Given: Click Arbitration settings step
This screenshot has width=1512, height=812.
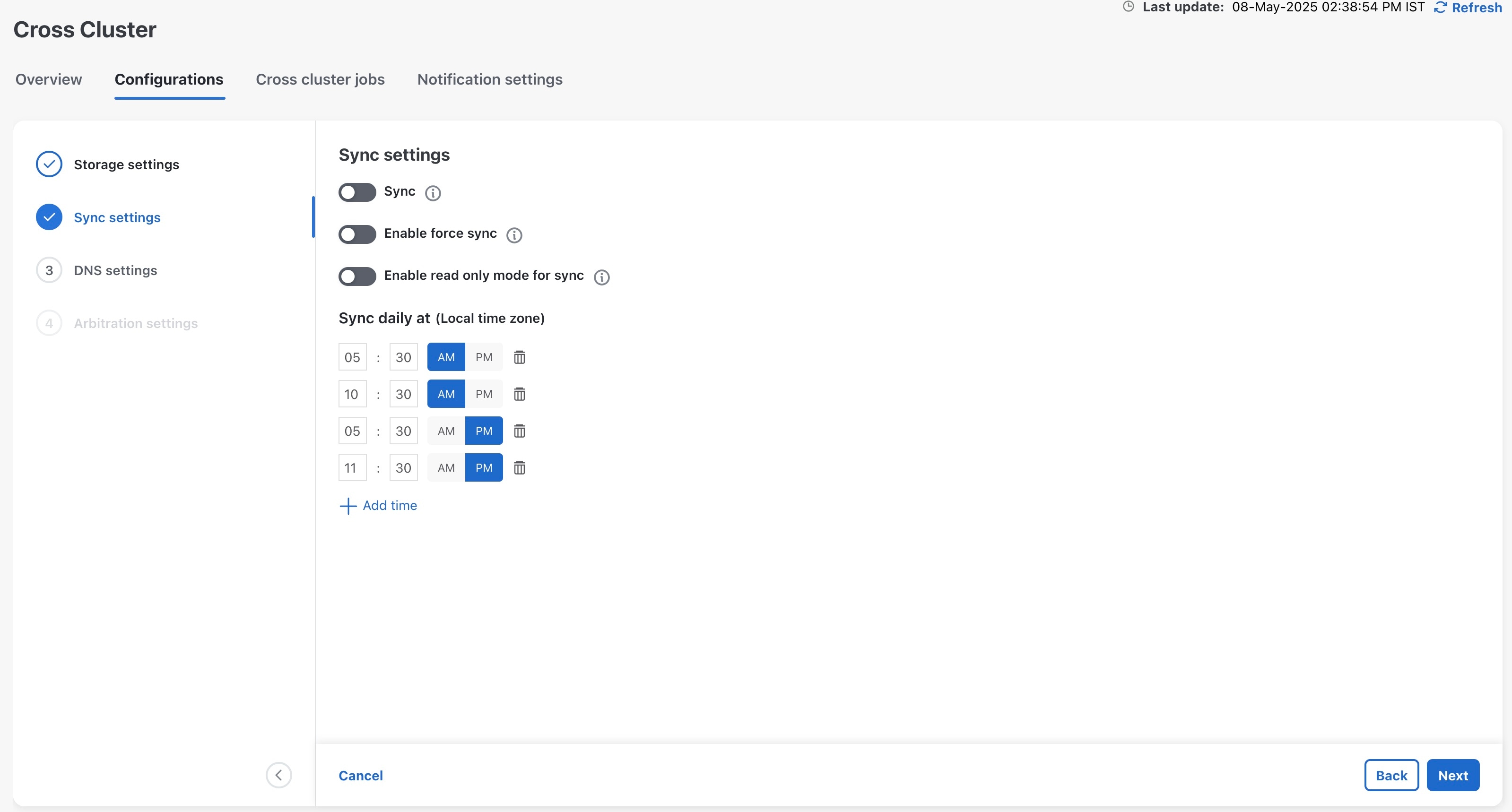Looking at the screenshot, I should (136, 323).
